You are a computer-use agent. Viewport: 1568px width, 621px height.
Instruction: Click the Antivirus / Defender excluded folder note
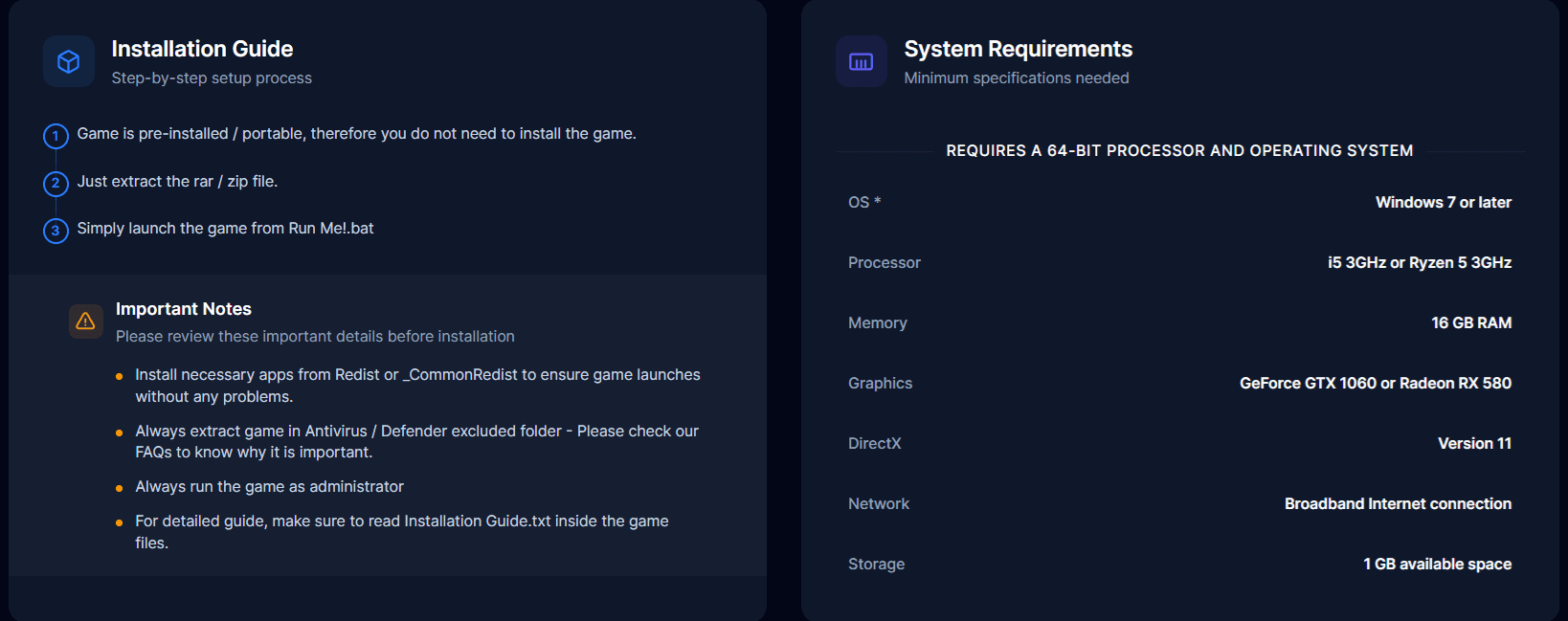pos(416,441)
